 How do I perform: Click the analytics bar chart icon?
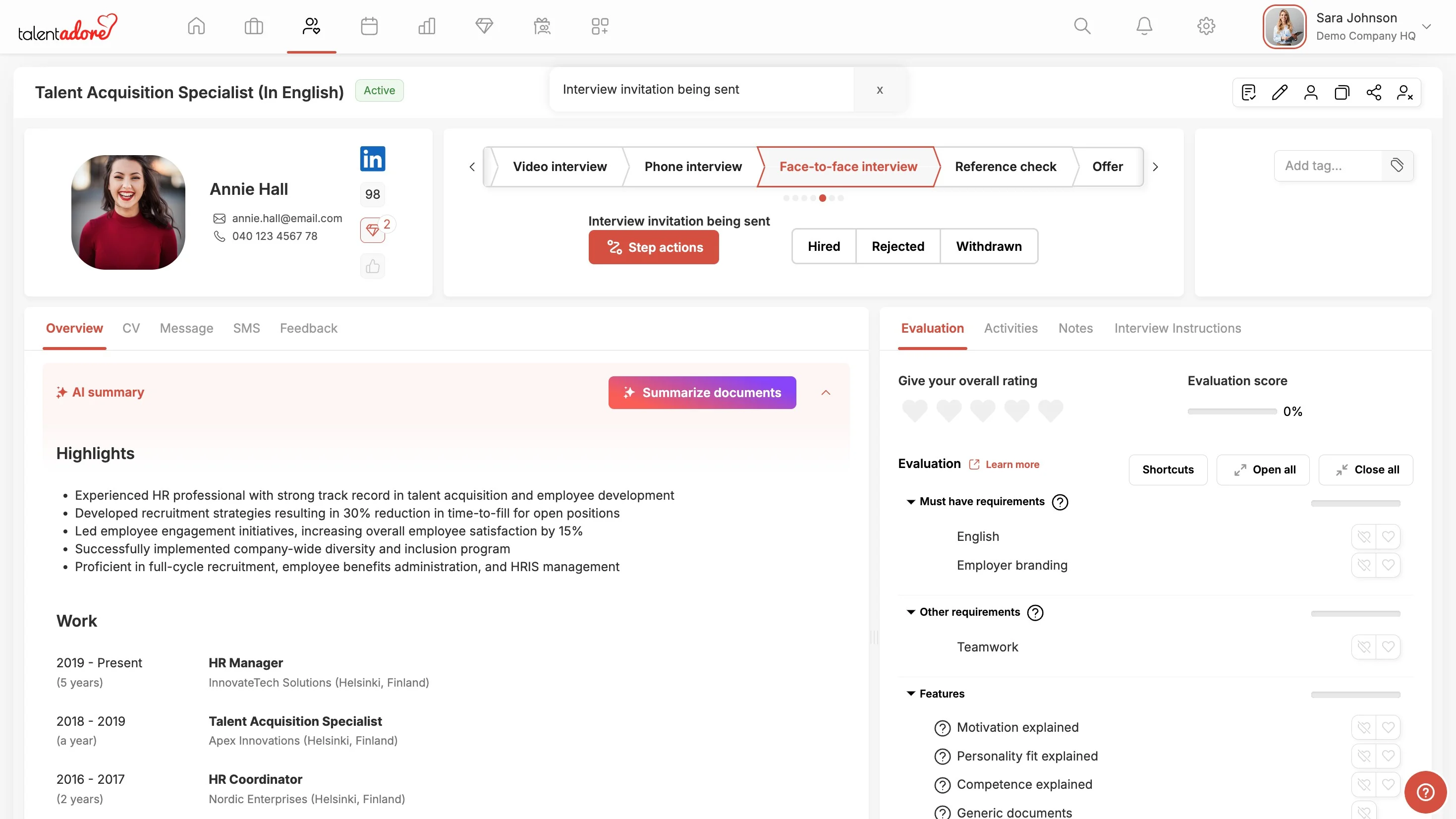(427, 26)
